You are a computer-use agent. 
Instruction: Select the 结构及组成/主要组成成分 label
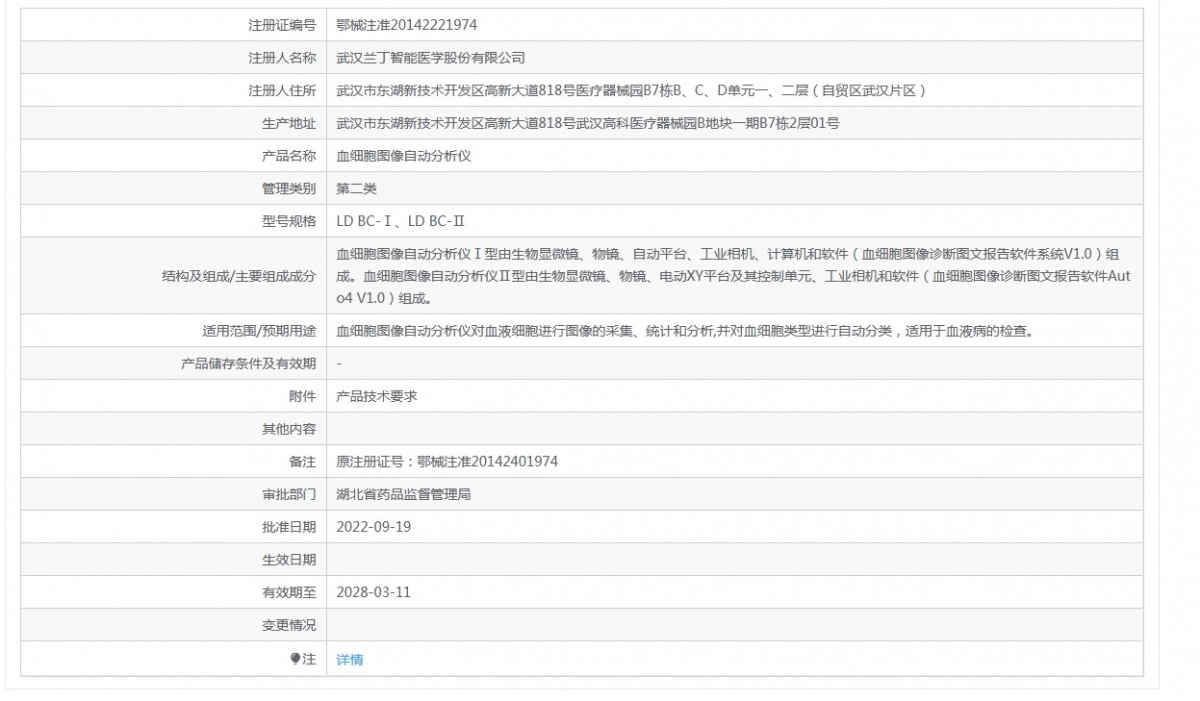pos(238,276)
